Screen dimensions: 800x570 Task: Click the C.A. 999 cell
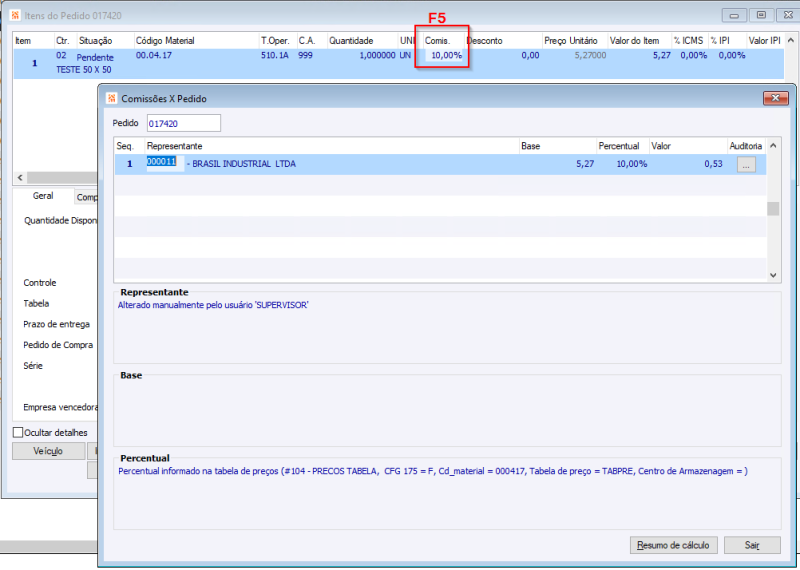pyautogui.click(x=305, y=55)
